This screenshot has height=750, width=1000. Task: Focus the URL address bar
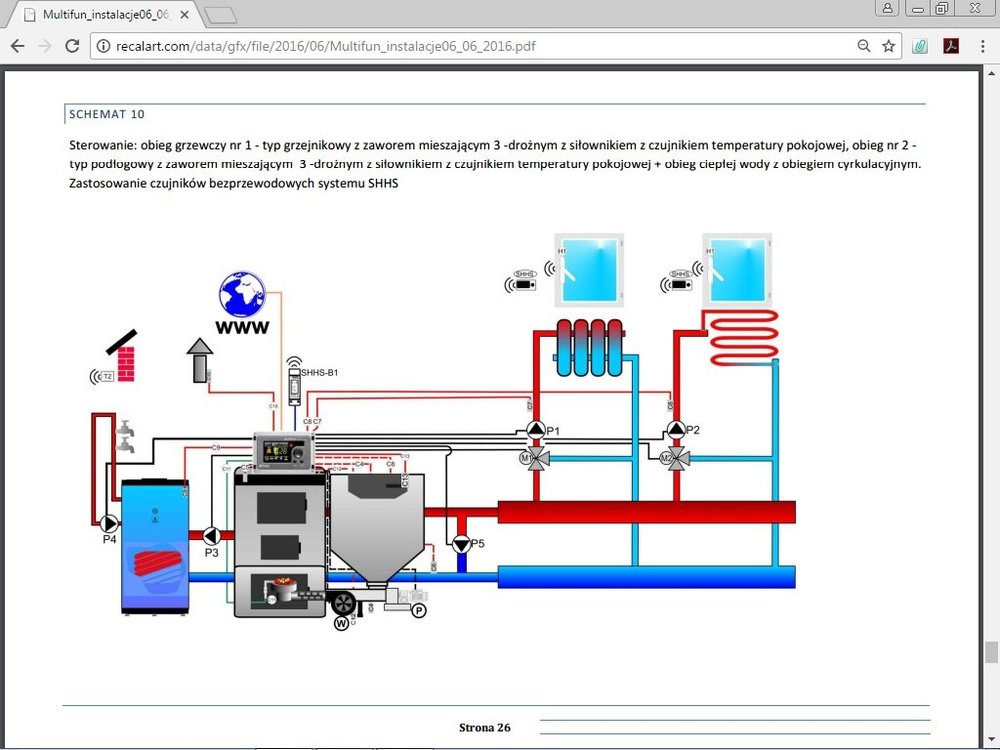[480, 46]
